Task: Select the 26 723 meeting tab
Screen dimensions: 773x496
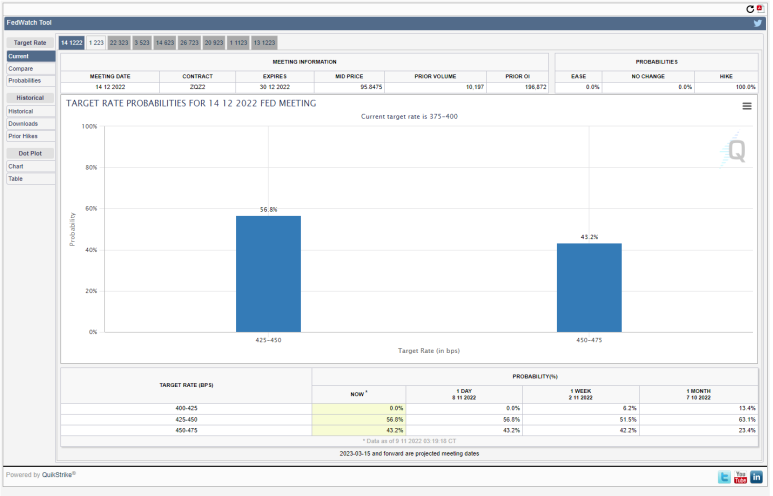Action: click(189, 43)
